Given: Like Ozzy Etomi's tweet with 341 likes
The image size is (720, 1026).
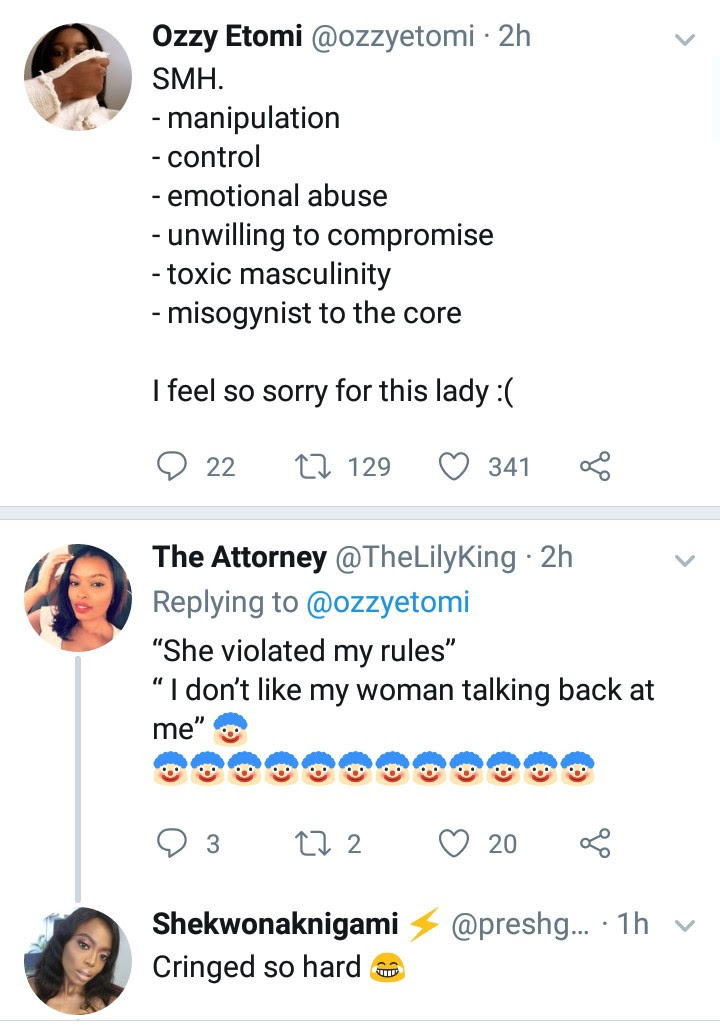Looking at the screenshot, I should (x=456, y=466).
